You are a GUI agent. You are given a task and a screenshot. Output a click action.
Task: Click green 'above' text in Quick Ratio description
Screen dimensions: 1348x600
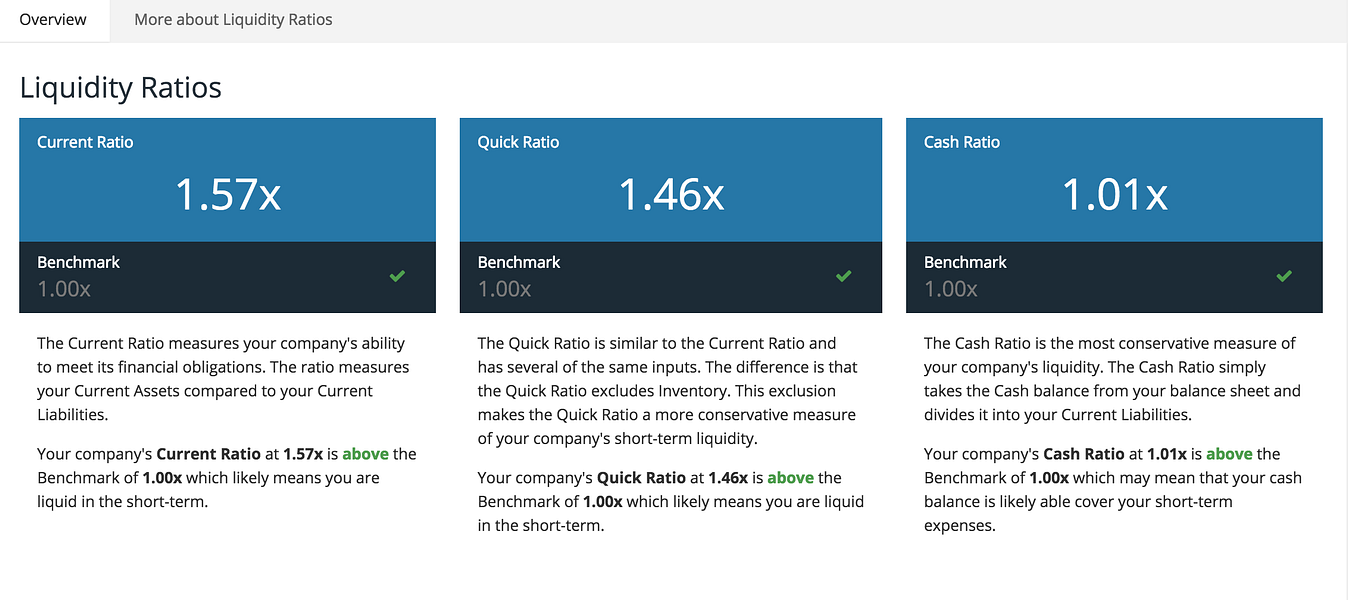pyautogui.click(x=790, y=478)
